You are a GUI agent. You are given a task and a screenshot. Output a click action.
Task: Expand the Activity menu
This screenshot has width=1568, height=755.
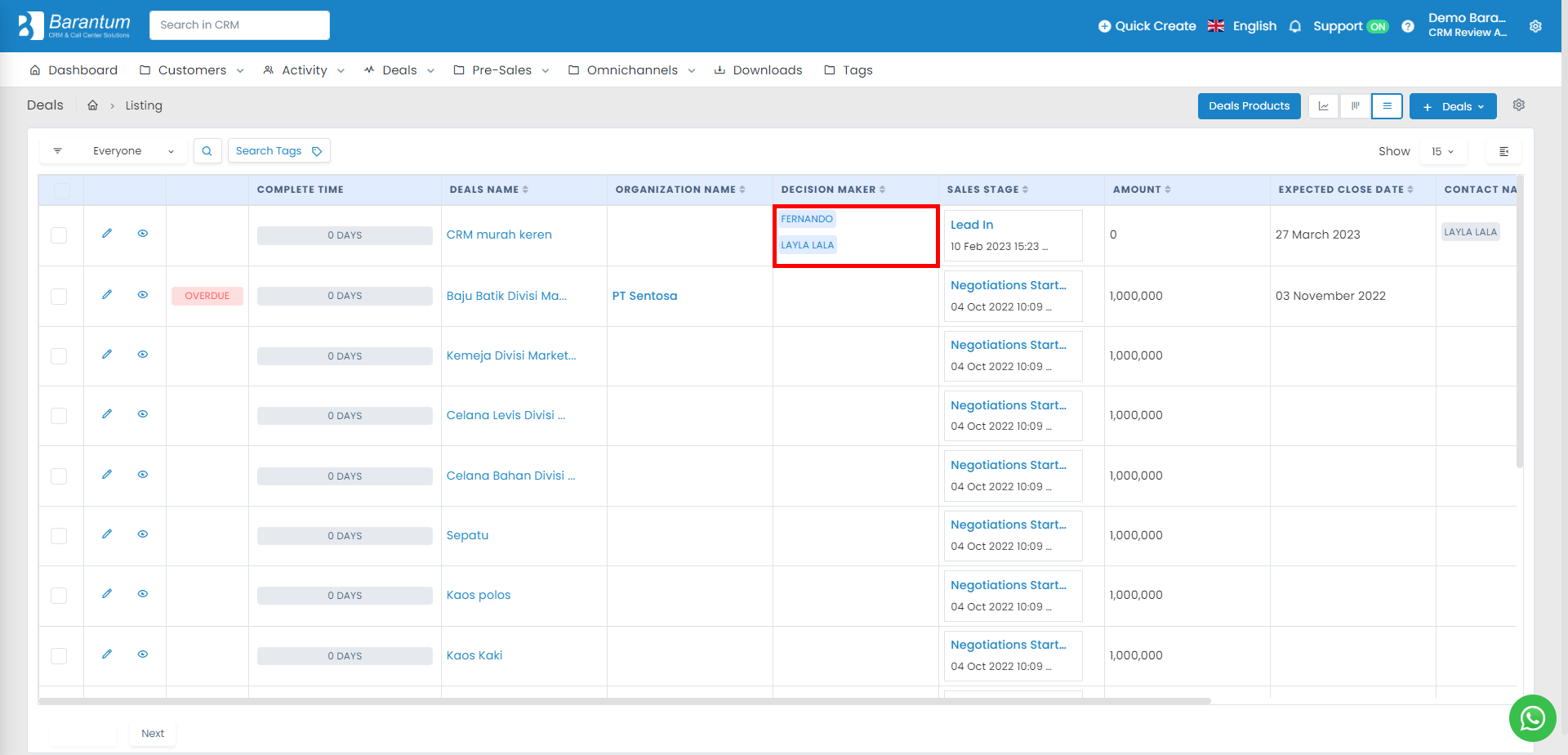coord(304,70)
